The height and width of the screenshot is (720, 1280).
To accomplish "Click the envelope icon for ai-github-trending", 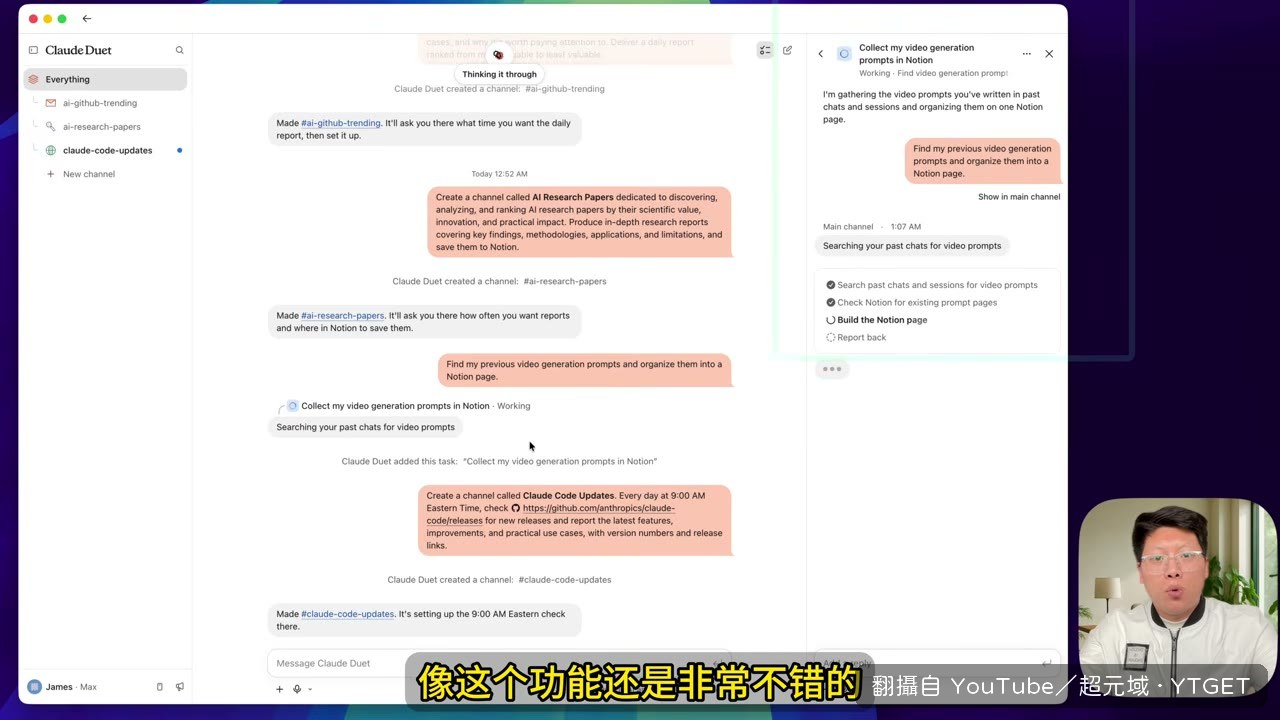I will click(x=51, y=103).
